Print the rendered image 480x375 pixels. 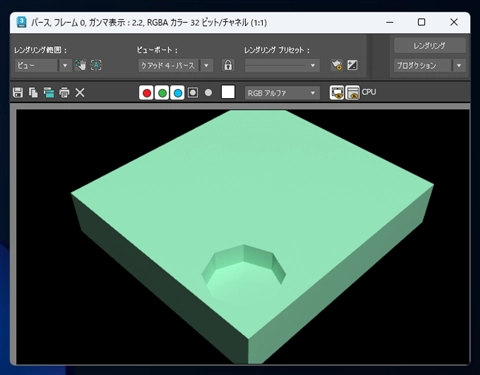[x=64, y=93]
